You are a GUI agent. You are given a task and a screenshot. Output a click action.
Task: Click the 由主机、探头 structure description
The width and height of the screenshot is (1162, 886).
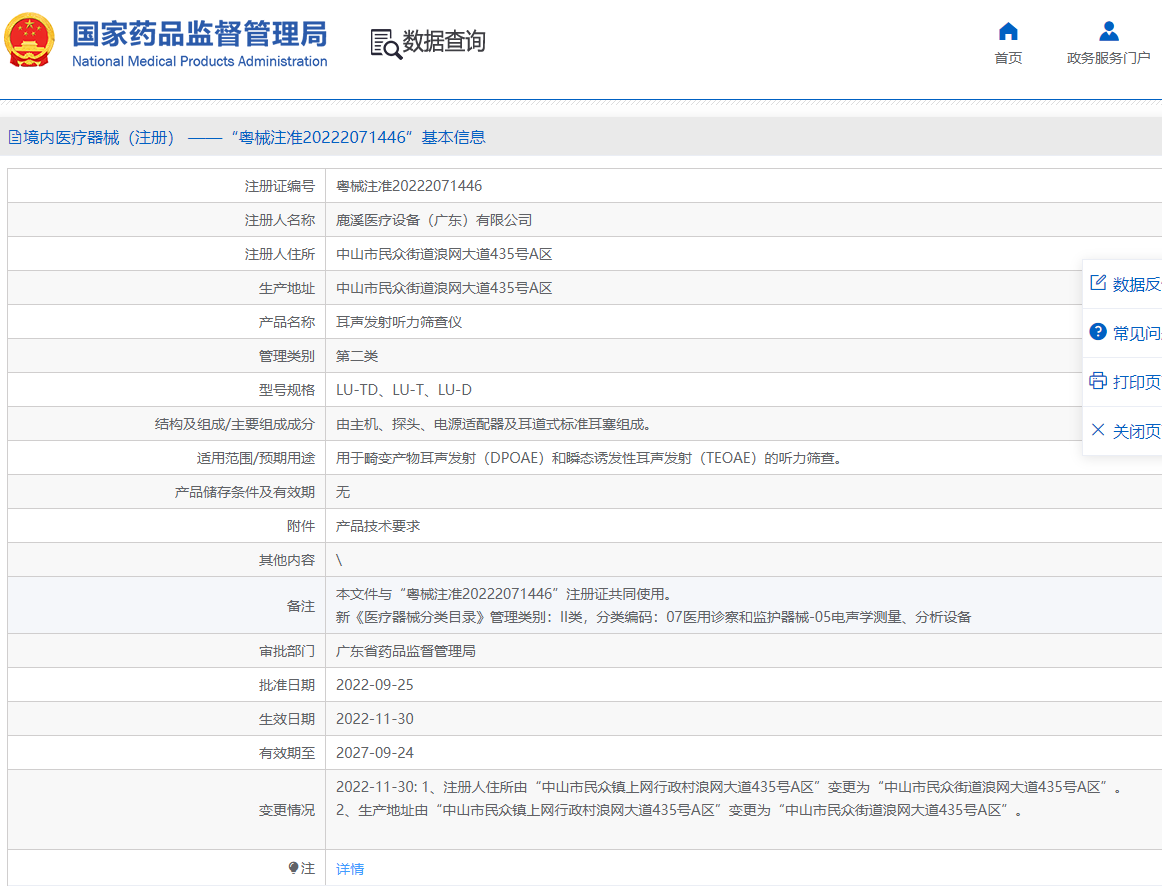click(x=494, y=424)
